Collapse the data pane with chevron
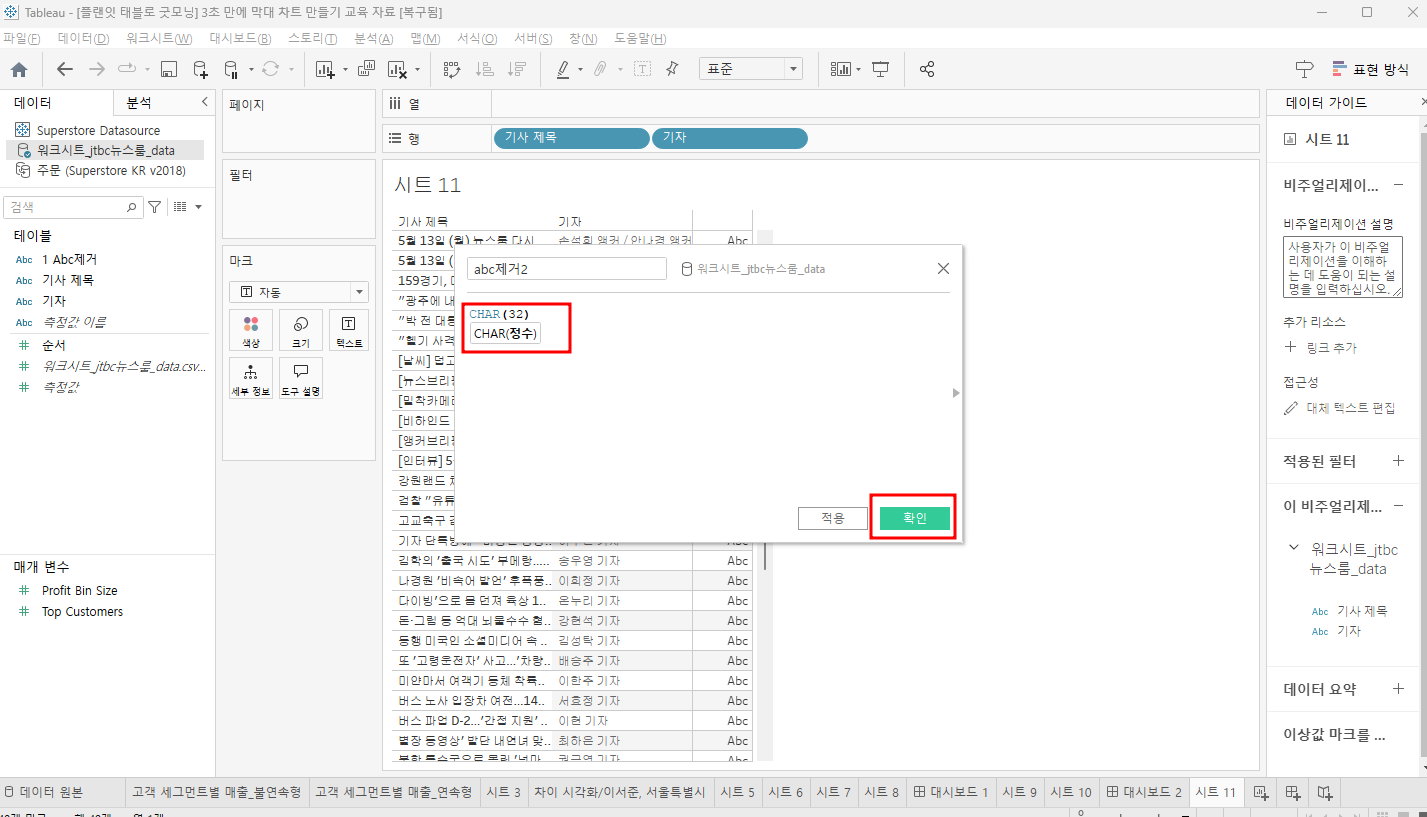 click(x=204, y=102)
